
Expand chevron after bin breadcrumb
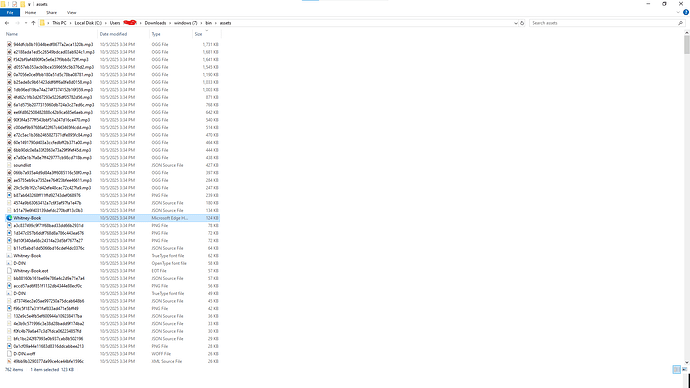coord(216,23)
